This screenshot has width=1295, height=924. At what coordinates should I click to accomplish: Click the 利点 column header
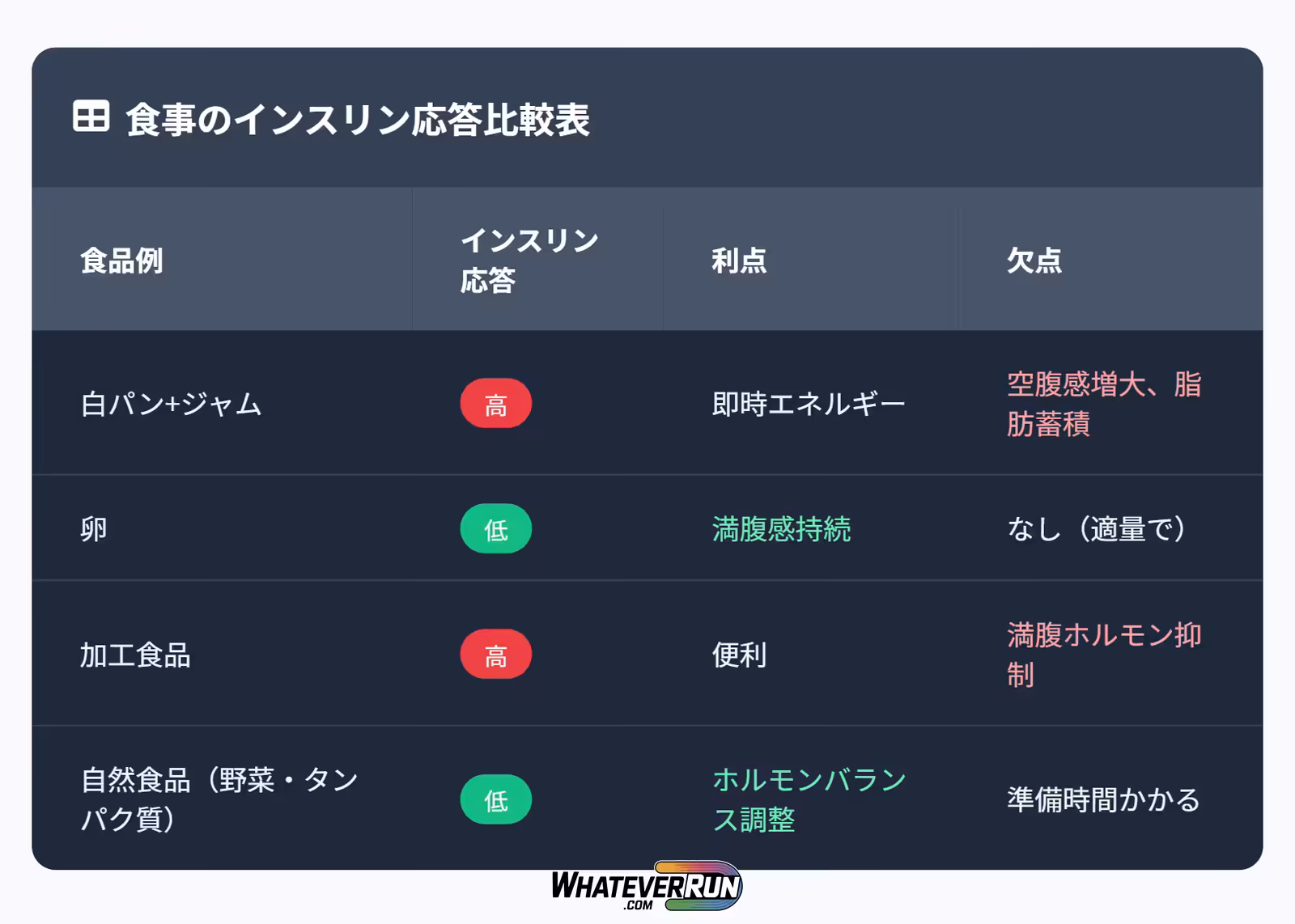tap(738, 261)
